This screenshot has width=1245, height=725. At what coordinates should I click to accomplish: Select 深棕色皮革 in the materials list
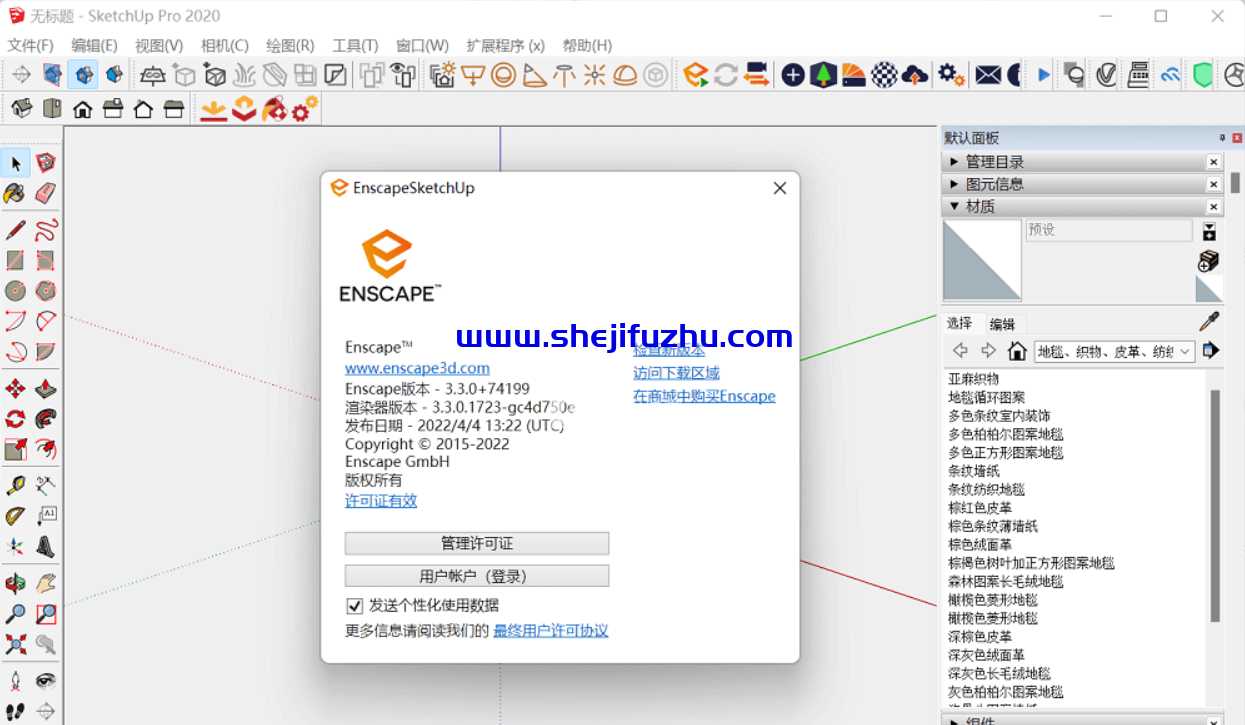[980, 636]
